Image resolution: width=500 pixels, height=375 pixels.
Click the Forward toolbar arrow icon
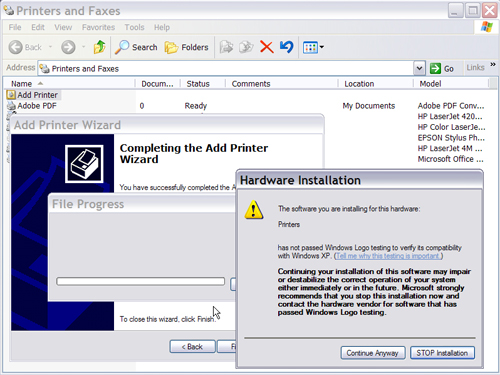[x=68, y=47]
